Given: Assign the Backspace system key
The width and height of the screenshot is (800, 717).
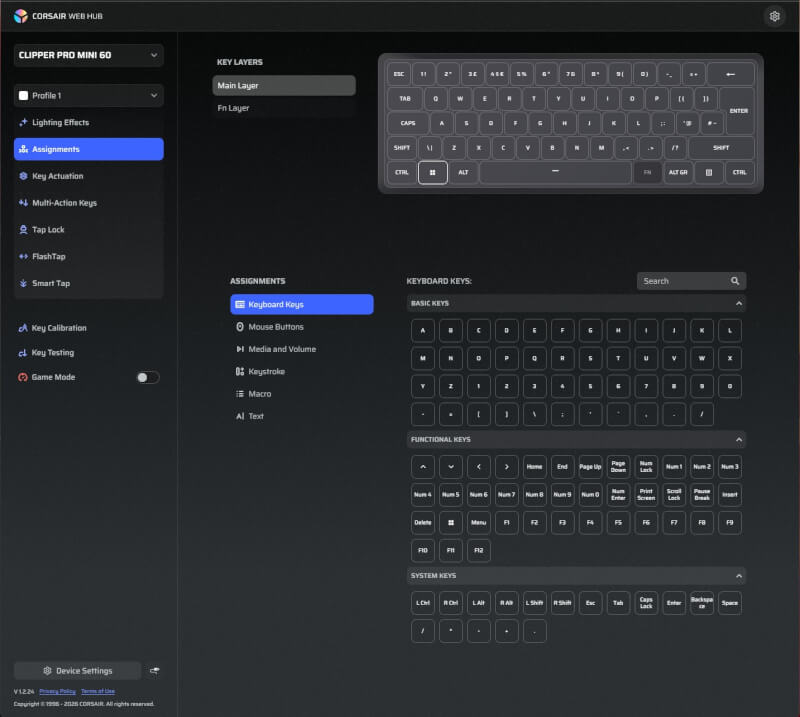Looking at the screenshot, I should coord(702,603).
